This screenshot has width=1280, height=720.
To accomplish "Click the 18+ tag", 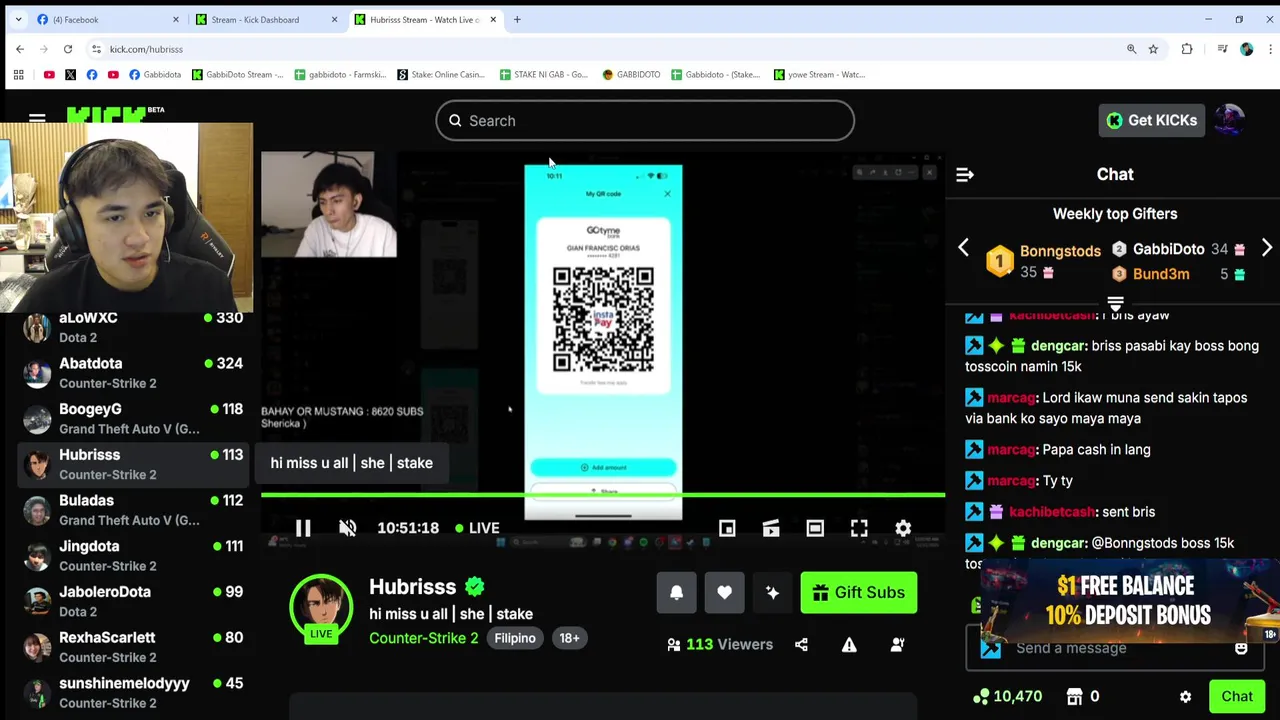I will [569, 638].
